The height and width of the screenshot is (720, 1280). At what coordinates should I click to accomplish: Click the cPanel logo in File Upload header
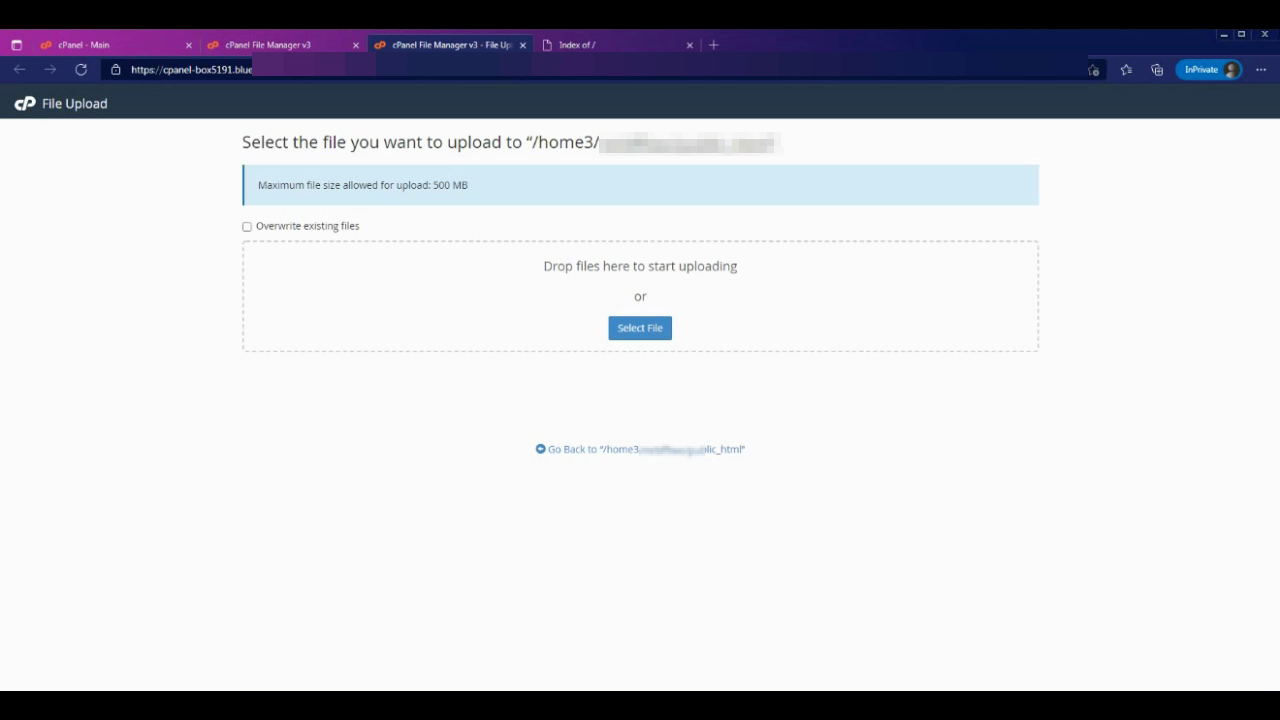pyautogui.click(x=25, y=104)
